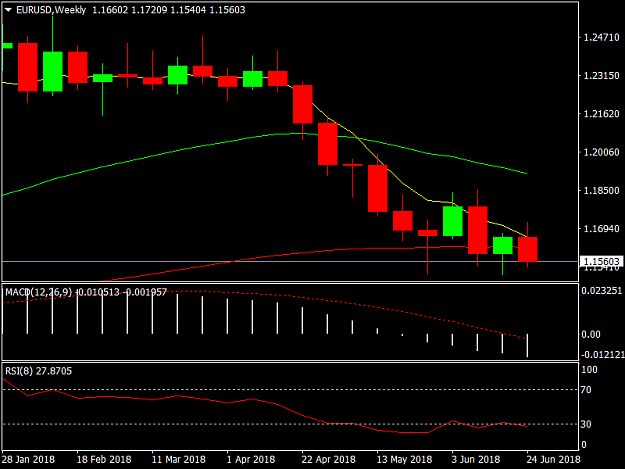Screen dimensions: 625x469
Task: Click the open price value 1.16602
Action: click(x=110, y=10)
